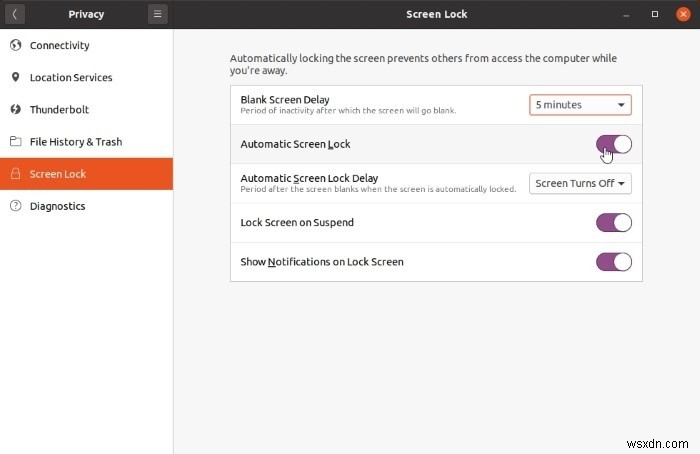Image resolution: width=700 pixels, height=454 pixels.
Task: Click the Privacy header title
Action: point(86,14)
